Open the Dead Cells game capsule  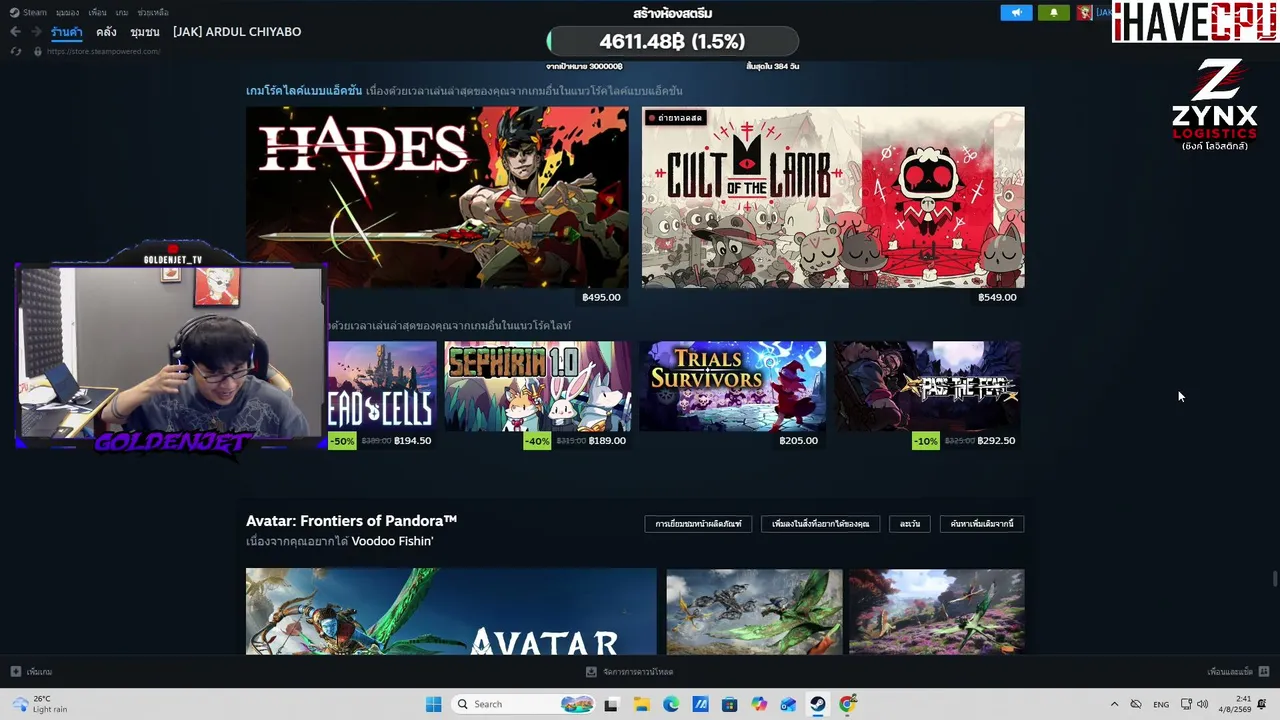tap(382, 386)
